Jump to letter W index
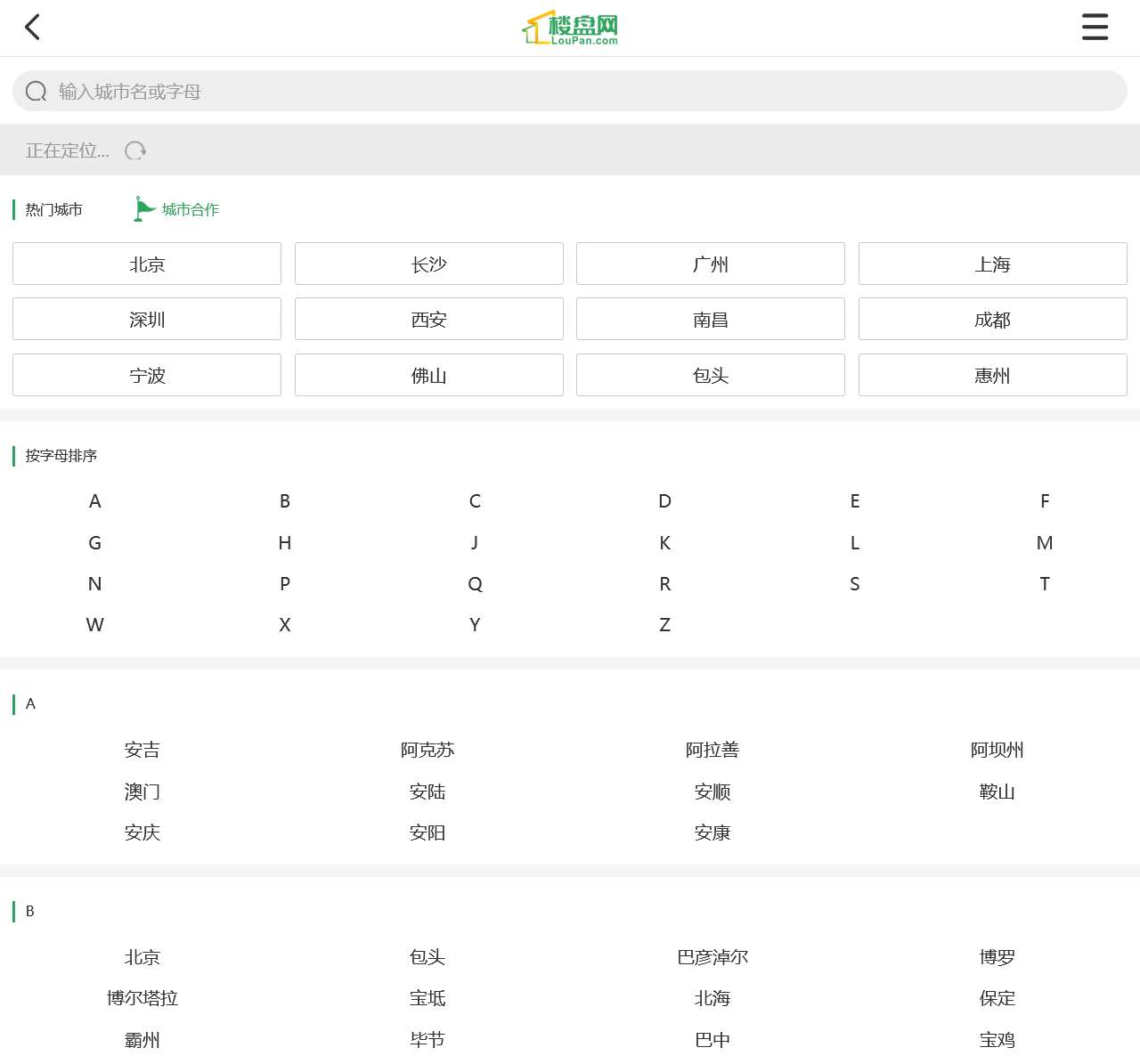This screenshot has height=1064, width=1140. point(95,625)
